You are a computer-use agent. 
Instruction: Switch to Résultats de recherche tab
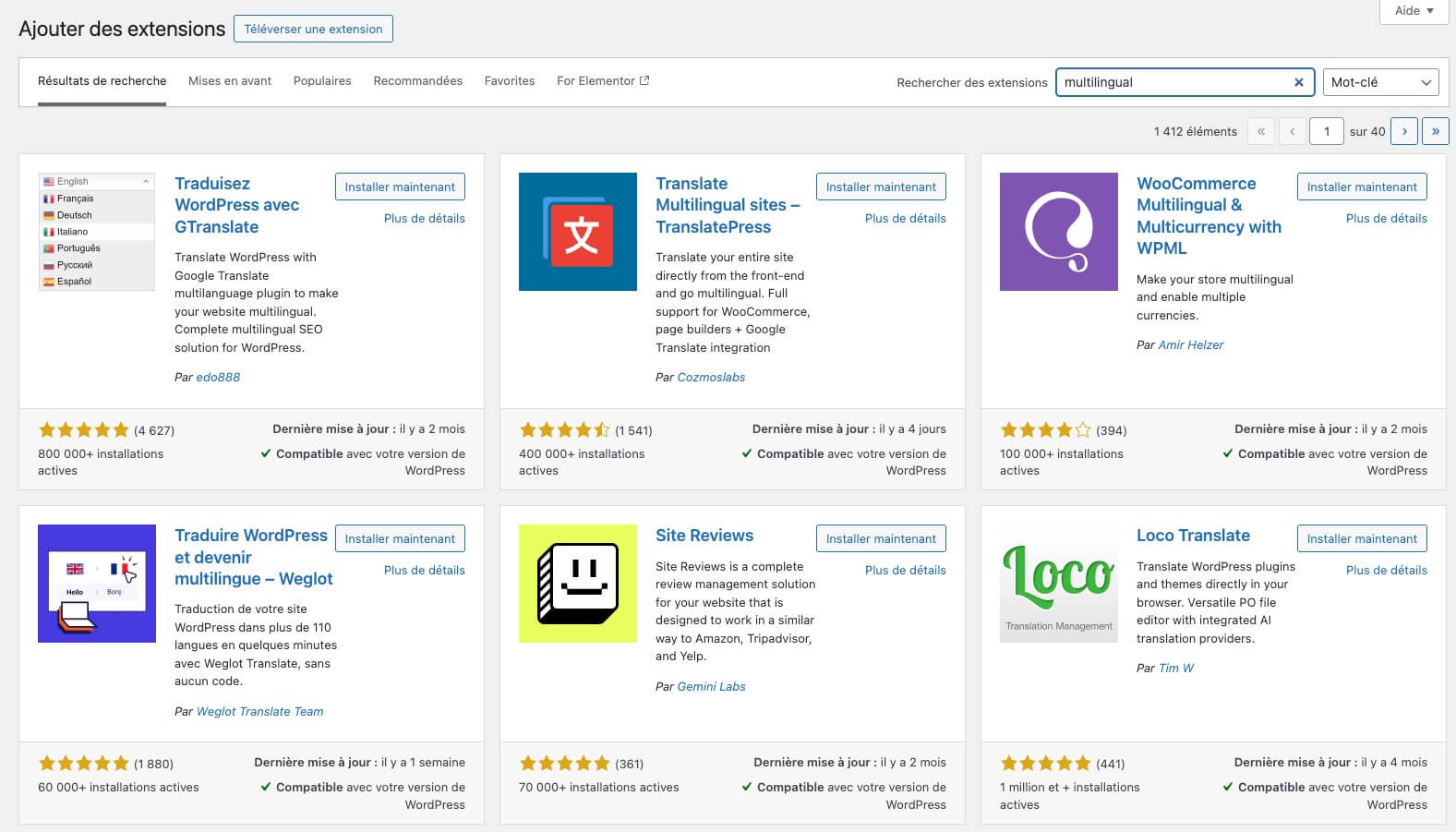(x=102, y=81)
